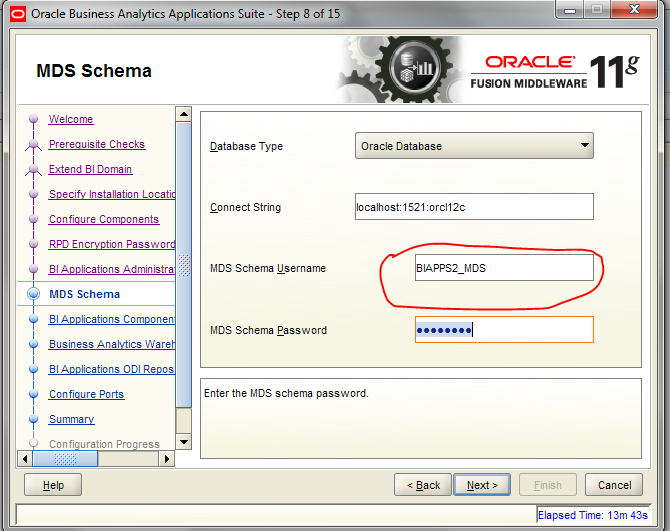Open the Database Type dropdown
The image size is (670, 531).
[x=474, y=146]
